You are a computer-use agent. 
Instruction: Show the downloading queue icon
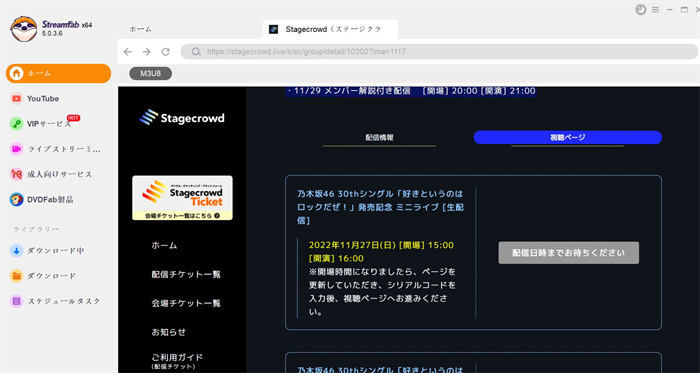(x=17, y=251)
